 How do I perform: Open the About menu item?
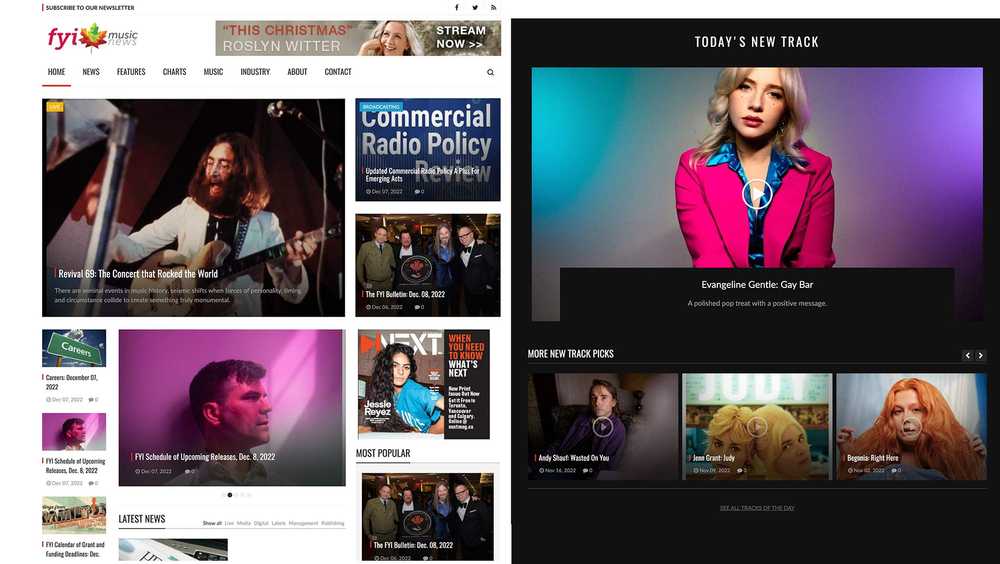[x=297, y=72]
